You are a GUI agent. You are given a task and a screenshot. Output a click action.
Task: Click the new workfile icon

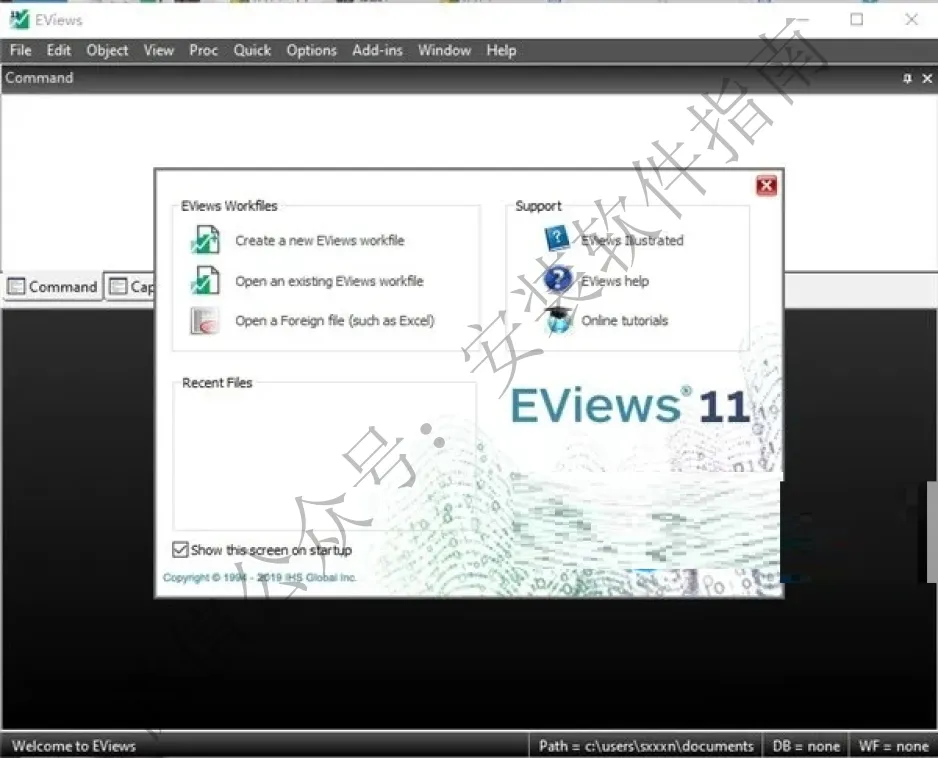point(205,240)
